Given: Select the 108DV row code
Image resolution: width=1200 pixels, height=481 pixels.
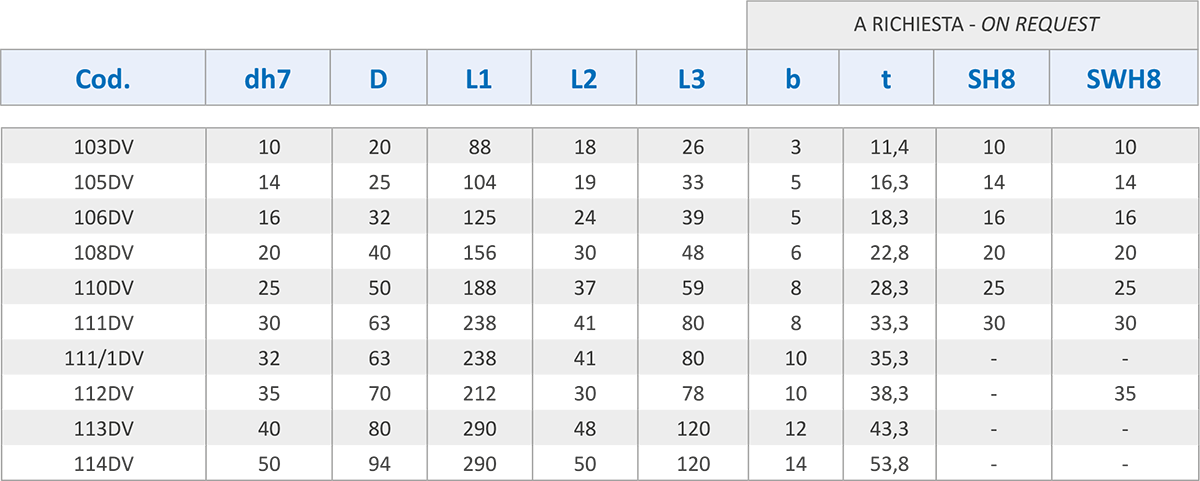Looking at the screenshot, I should [x=104, y=253].
